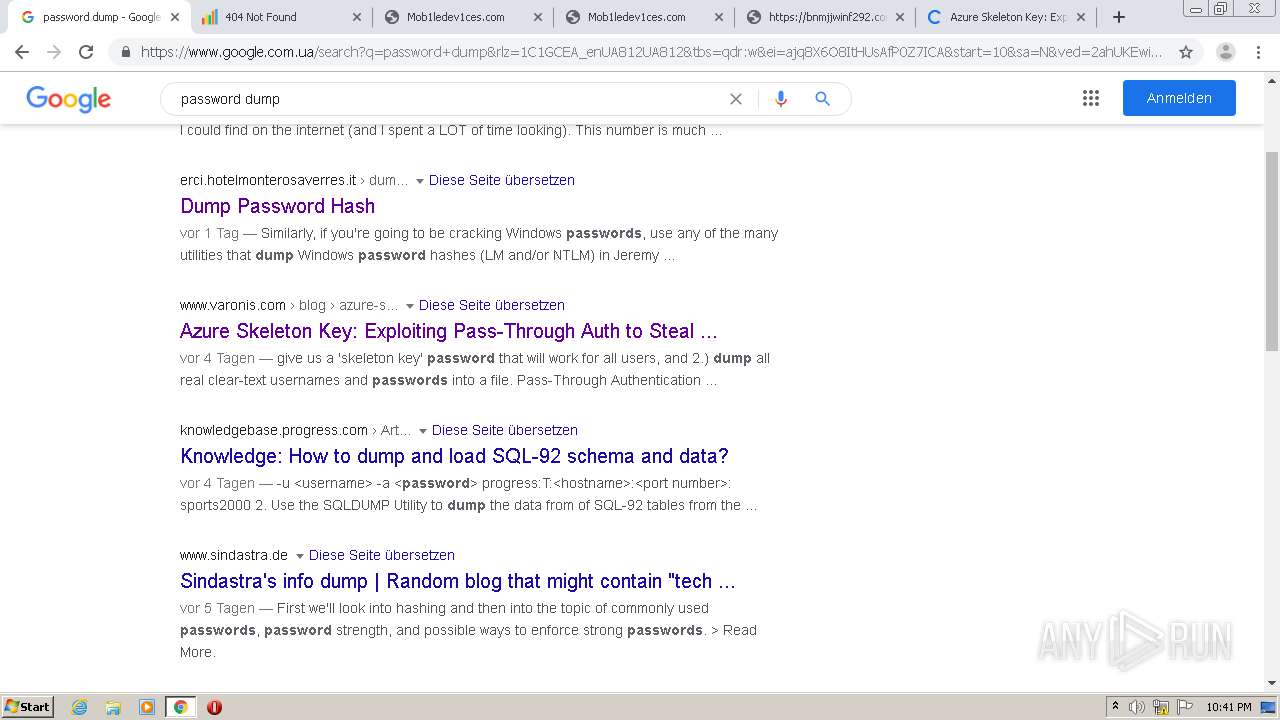Click the Chrome taskbar icon

[180, 707]
